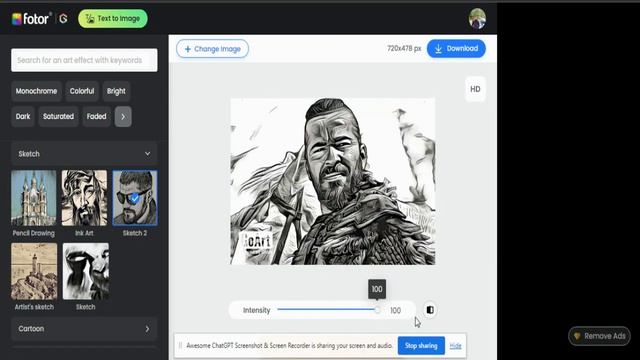
Task: Filter effects by Saturated tag
Action: tap(58, 117)
